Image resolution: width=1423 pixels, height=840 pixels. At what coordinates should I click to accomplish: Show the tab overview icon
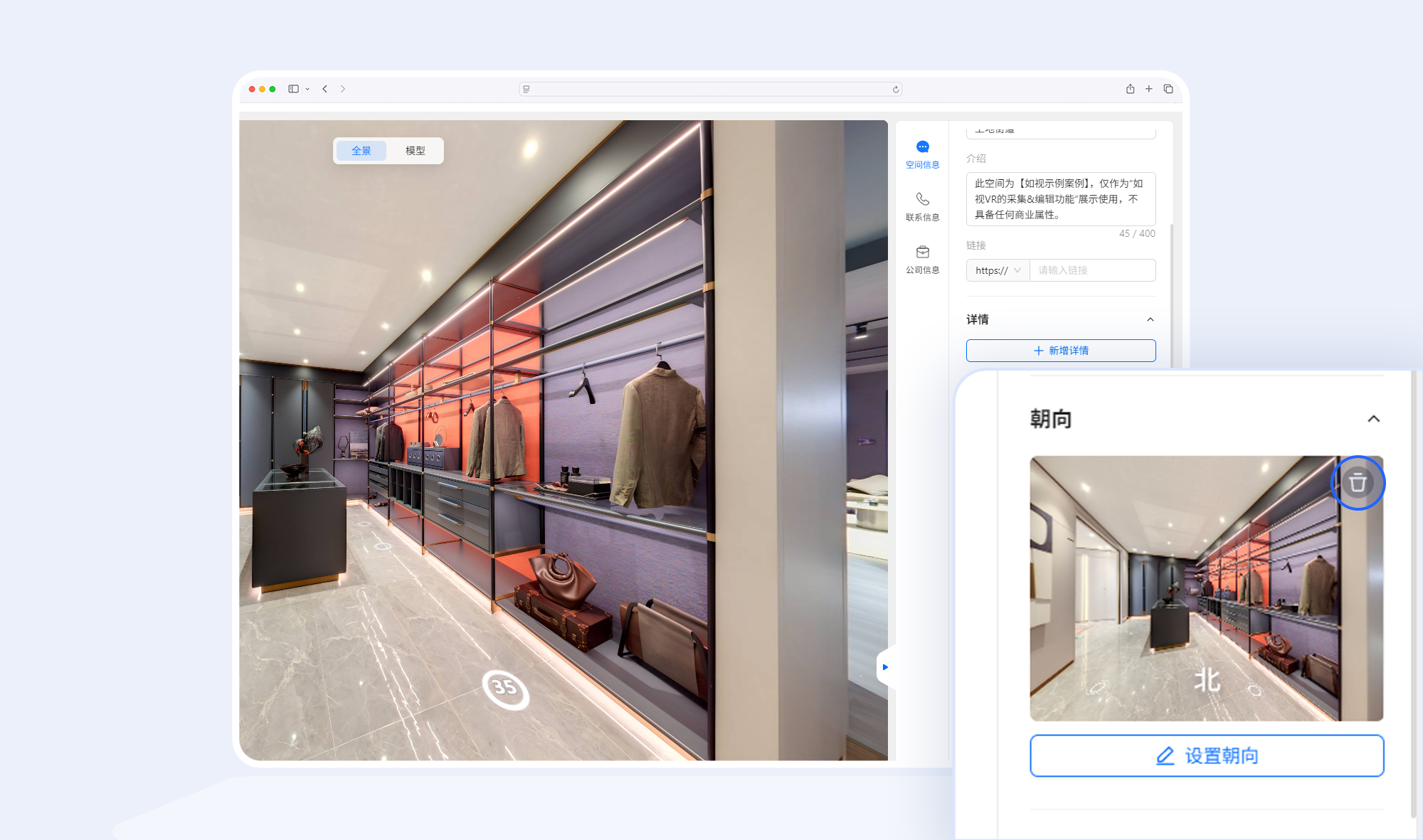click(x=1168, y=89)
